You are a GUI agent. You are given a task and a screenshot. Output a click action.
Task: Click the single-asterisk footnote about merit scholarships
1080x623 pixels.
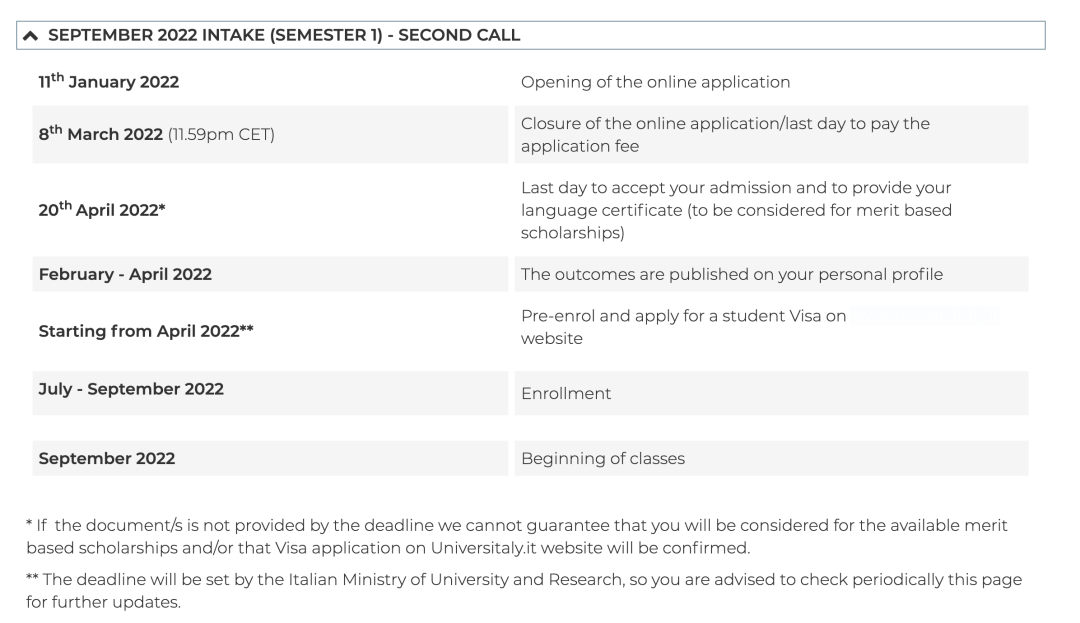[x=516, y=535]
